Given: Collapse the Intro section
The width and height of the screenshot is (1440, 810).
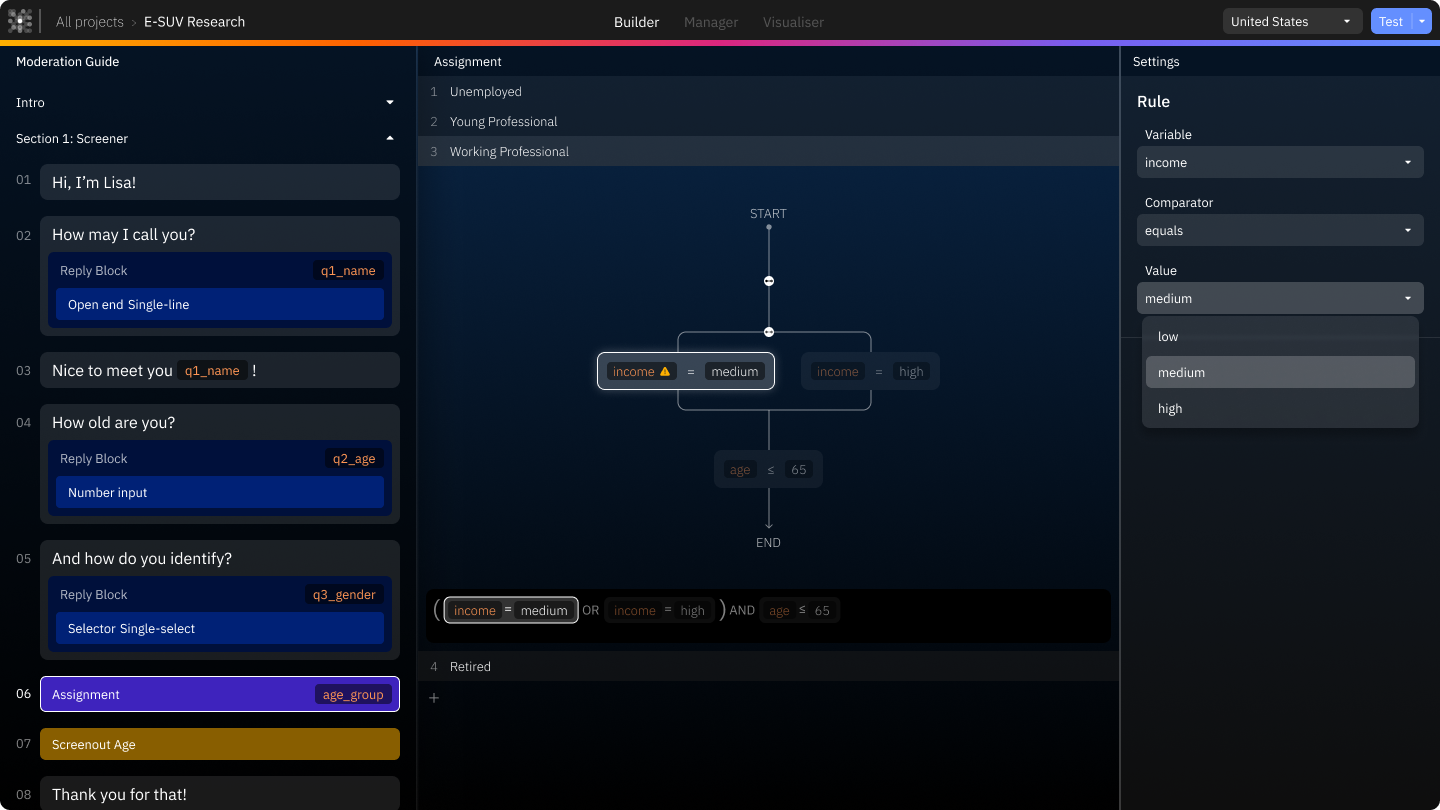Looking at the screenshot, I should pos(390,102).
